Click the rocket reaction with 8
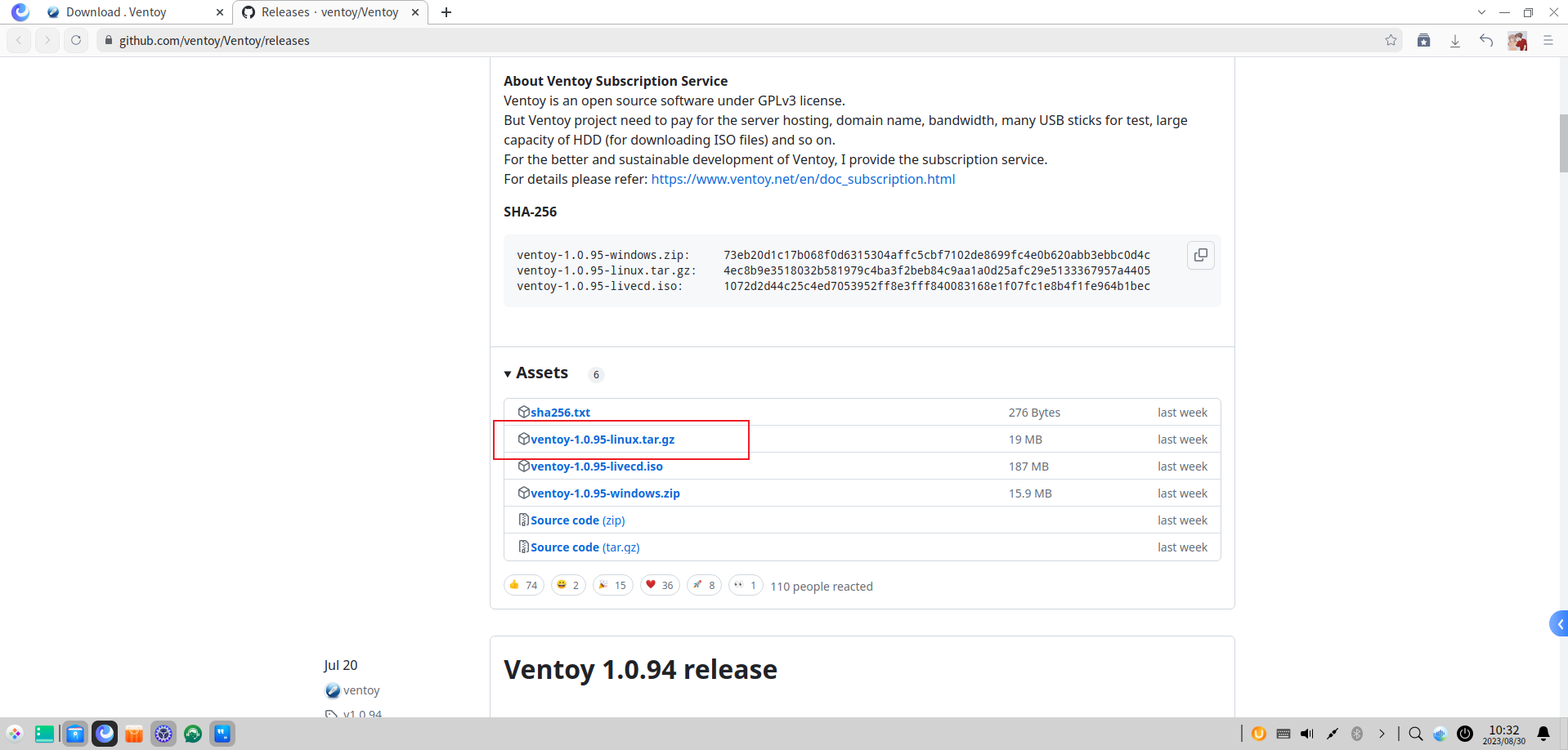 point(704,585)
